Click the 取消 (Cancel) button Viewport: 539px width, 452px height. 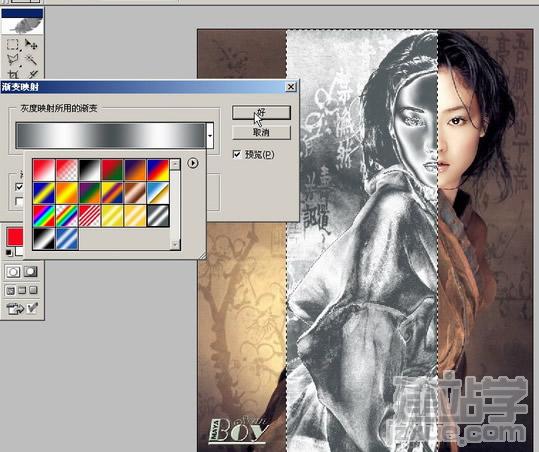(x=261, y=132)
